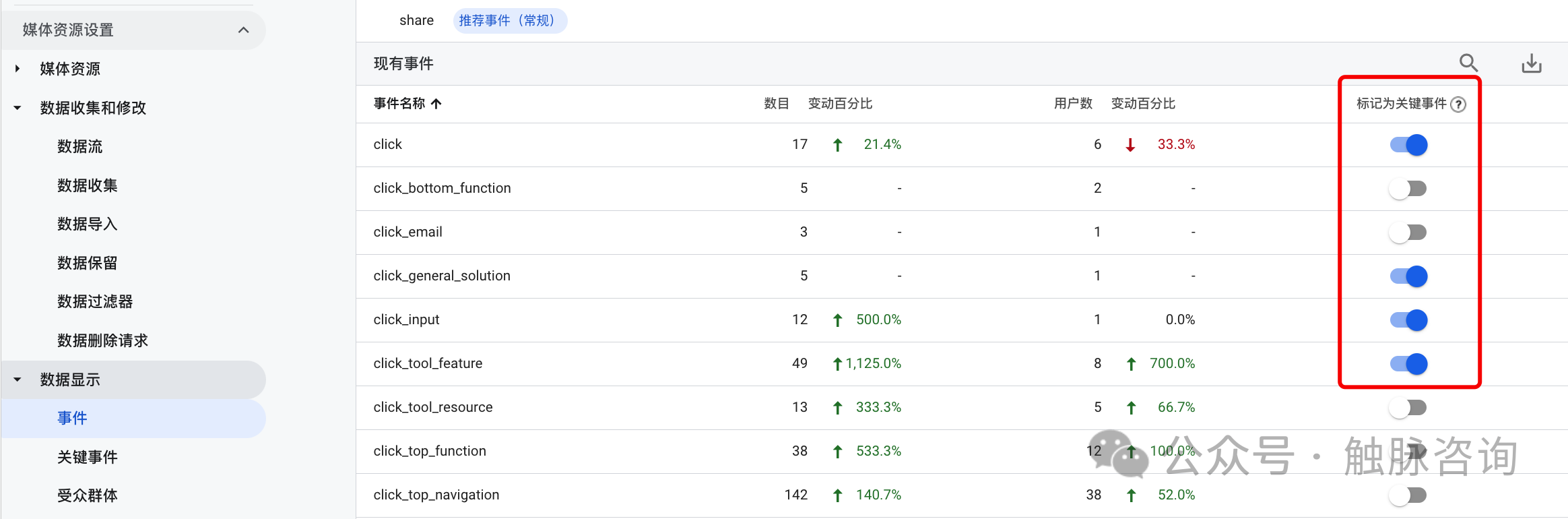Expand the 媒体资源 tree arrow
Screen dimensions: 1568x519
[18, 69]
